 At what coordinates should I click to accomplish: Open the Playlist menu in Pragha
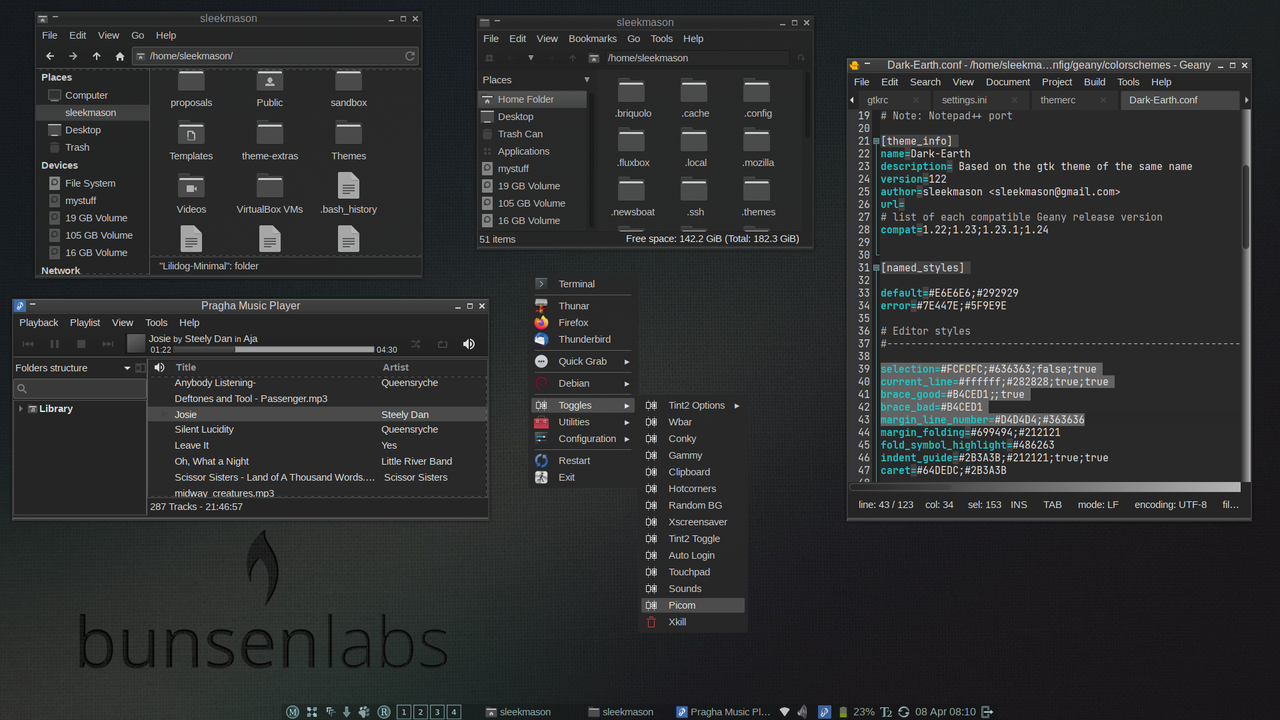coord(85,323)
